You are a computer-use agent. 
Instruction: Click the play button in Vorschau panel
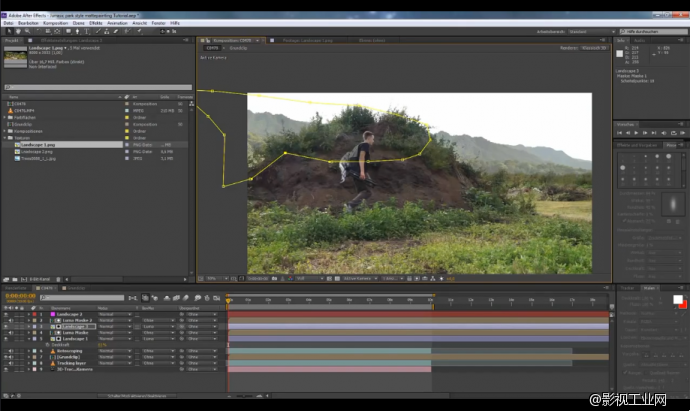pos(636,132)
